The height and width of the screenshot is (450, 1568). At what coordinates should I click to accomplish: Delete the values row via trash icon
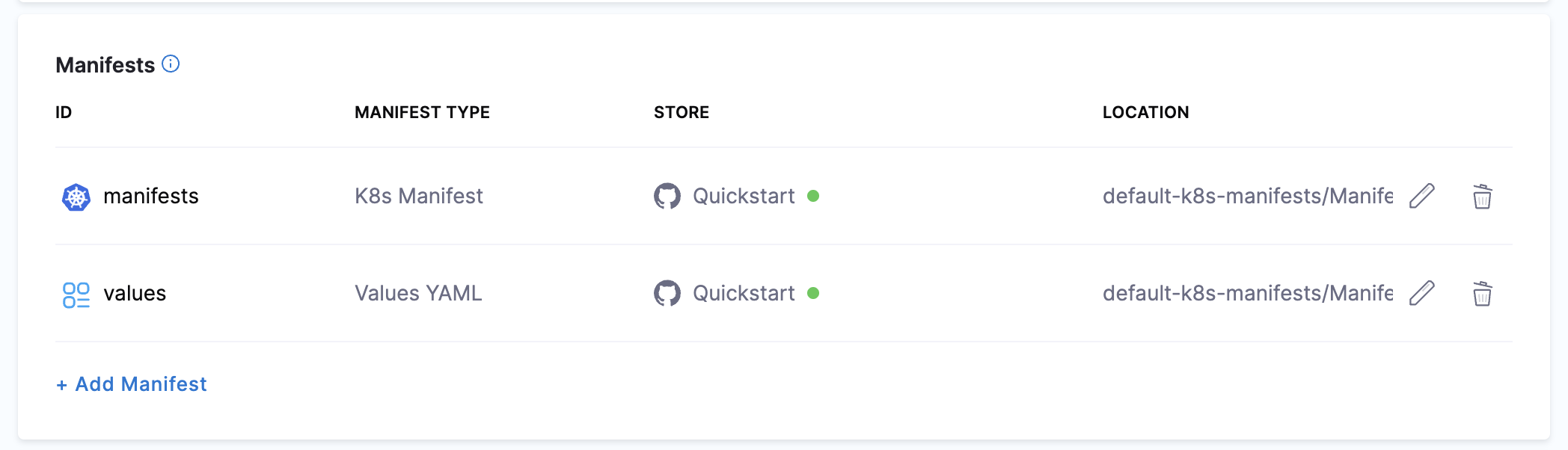(x=1482, y=294)
